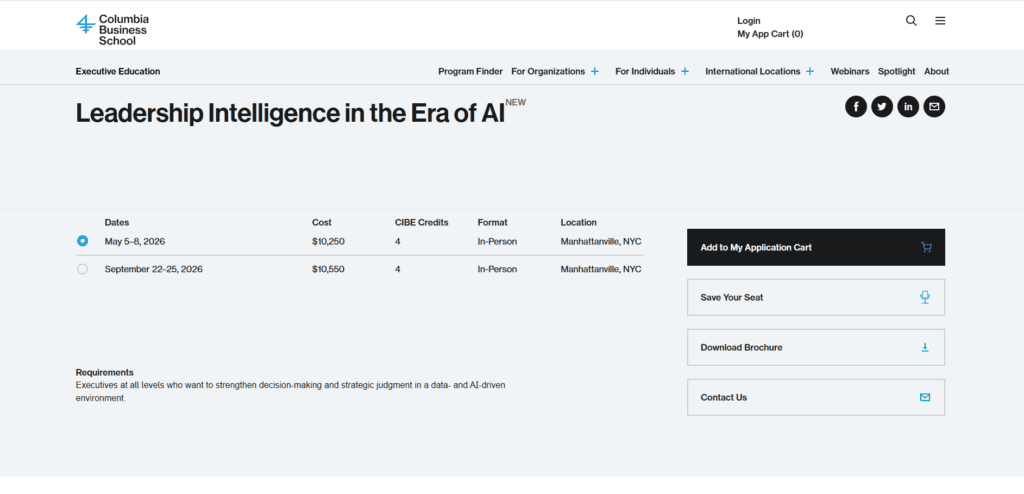1024x494 pixels.
Task: Click the $10,550 cost value
Action: 328,269
